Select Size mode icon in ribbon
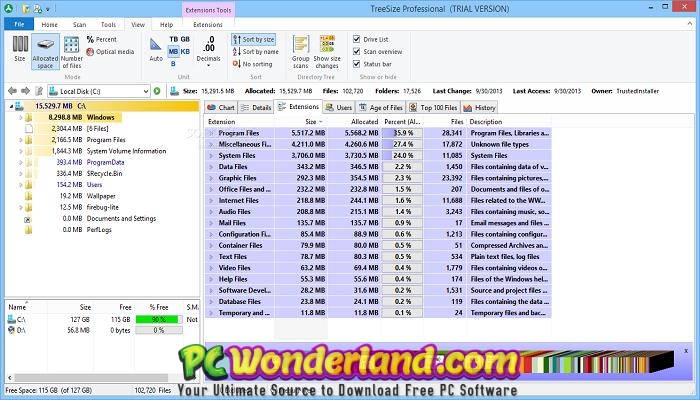Screen dimensions: 700x400 pyautogui.click(x=20, y=49)
